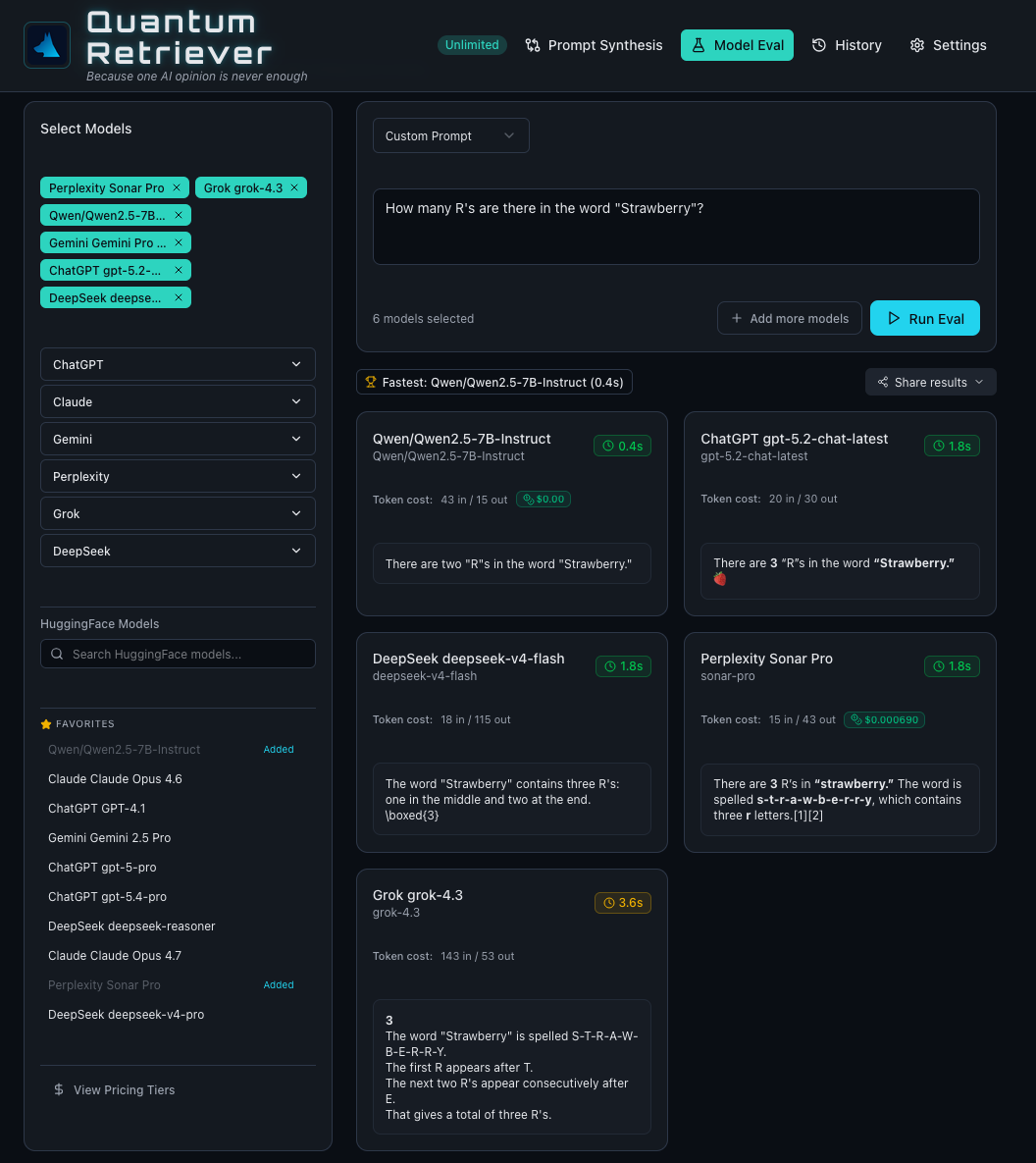
Task: Click the 3.6s time badge on Grok card
Action: (623, 903)
